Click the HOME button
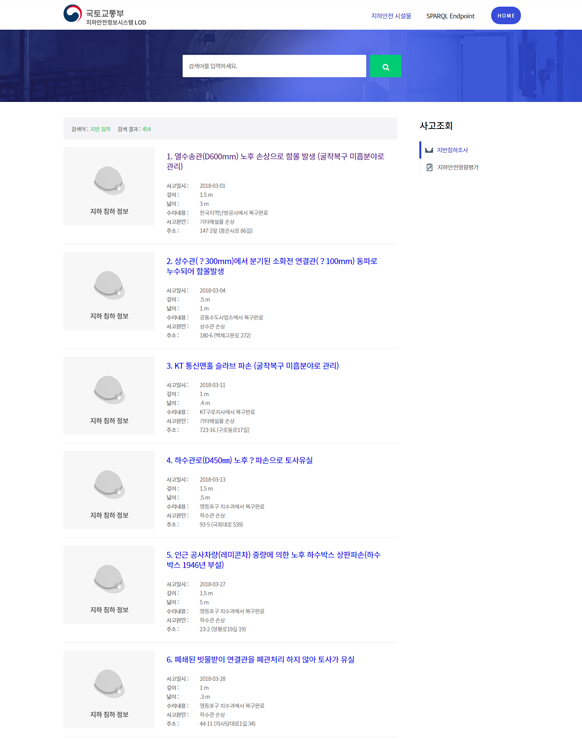This screenshot has width=582, height=741. 506,16
